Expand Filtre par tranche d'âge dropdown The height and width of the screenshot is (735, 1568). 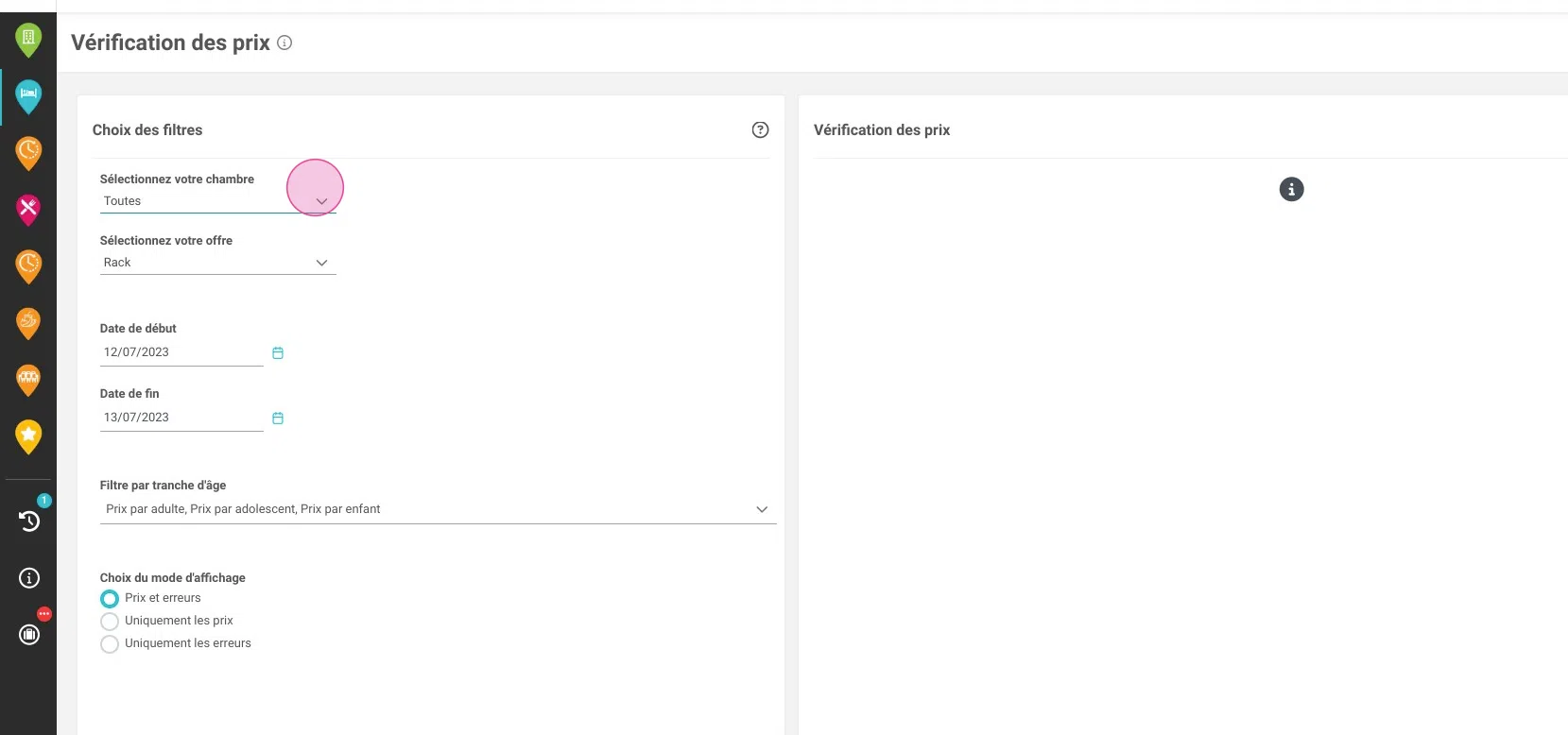438,509
